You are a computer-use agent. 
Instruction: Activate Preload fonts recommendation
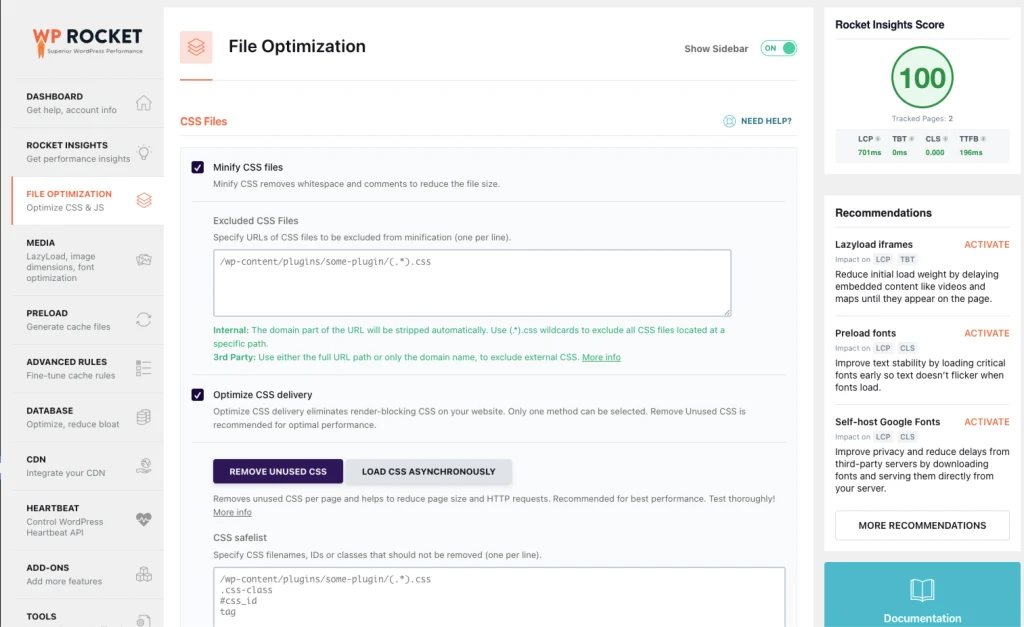[x=987, y=333]
